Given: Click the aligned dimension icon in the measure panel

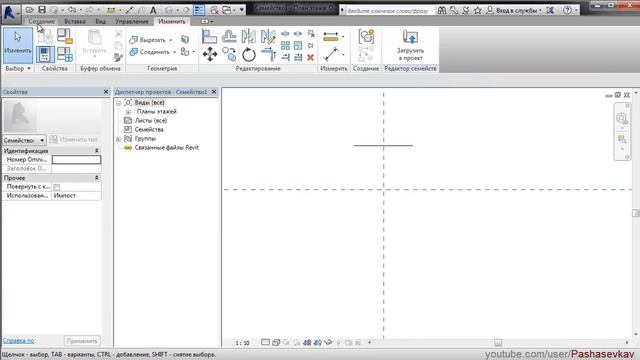Looking at the screenshot, I should click(x=331, y=37).
